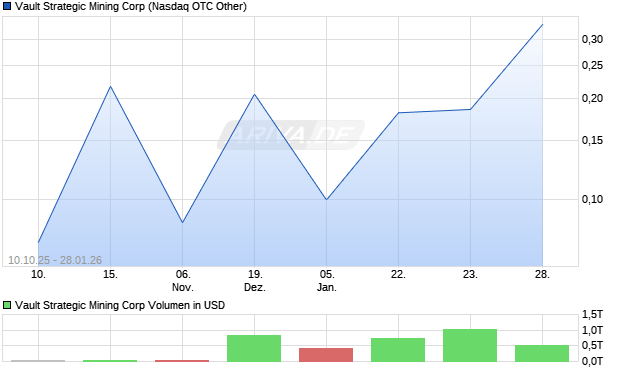
Task: Click the chart line start point above 10.
Action: [x=38, y=242]
